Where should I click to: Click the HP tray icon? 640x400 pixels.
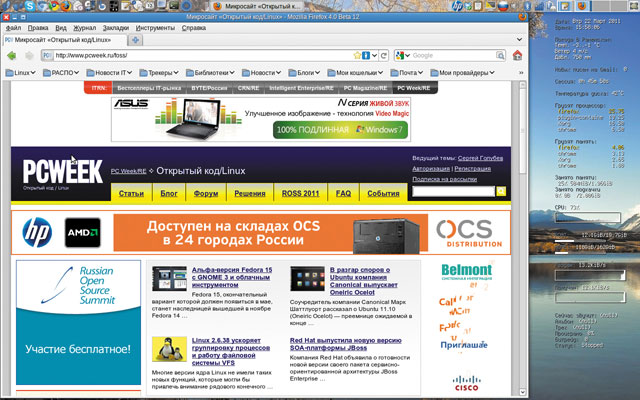tap(457, 6)
